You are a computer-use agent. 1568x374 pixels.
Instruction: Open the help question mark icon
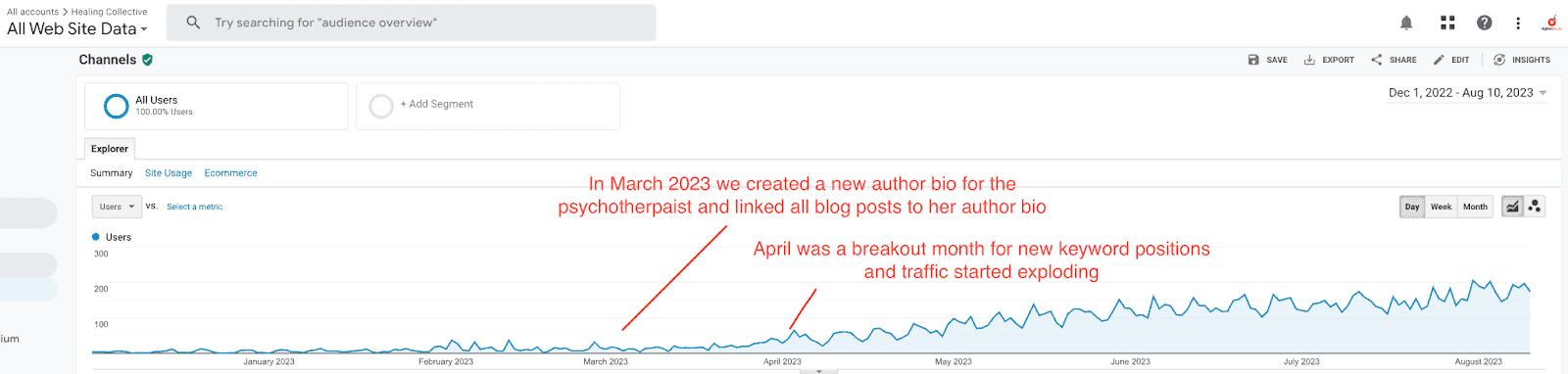tap(1485, 23)
